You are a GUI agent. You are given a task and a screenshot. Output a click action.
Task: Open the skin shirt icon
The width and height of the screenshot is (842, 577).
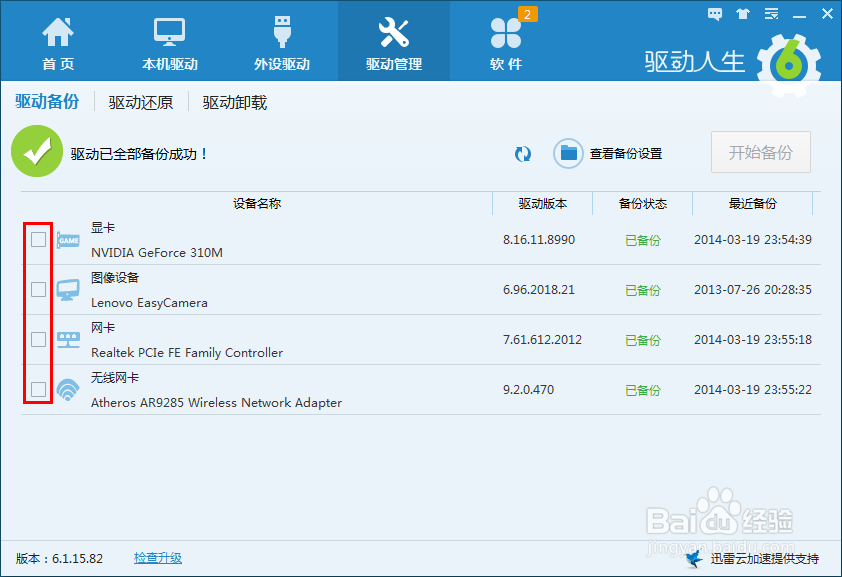point(743,14)
